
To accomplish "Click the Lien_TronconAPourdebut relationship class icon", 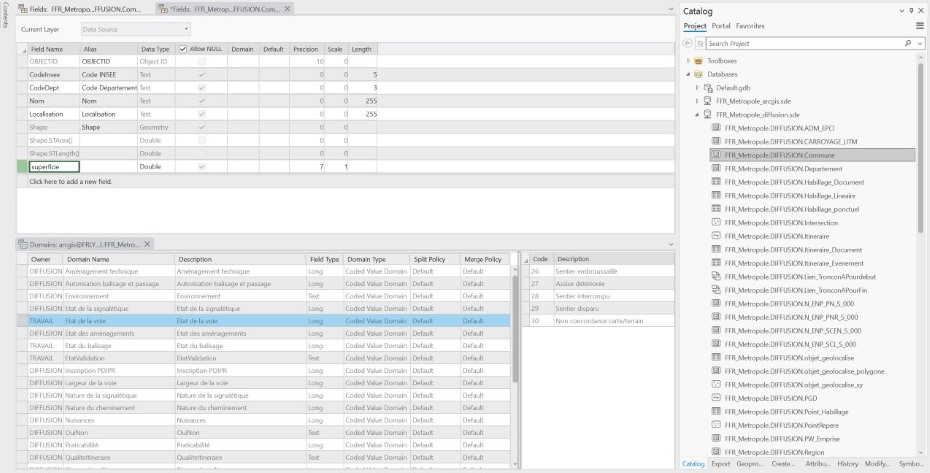I will [x=716, y=276].
